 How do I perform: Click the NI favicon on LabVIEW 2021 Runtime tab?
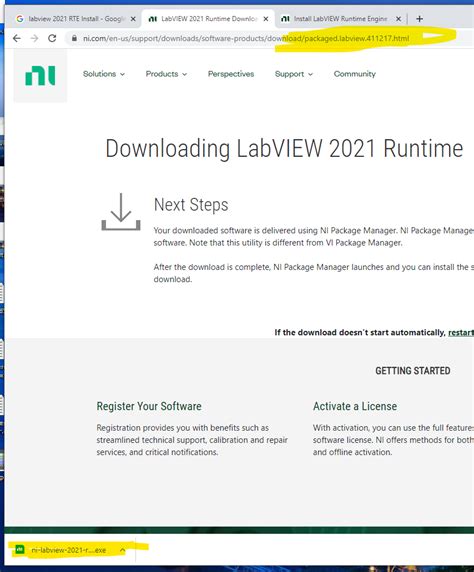pyautogui.click(x=153, y=19)
